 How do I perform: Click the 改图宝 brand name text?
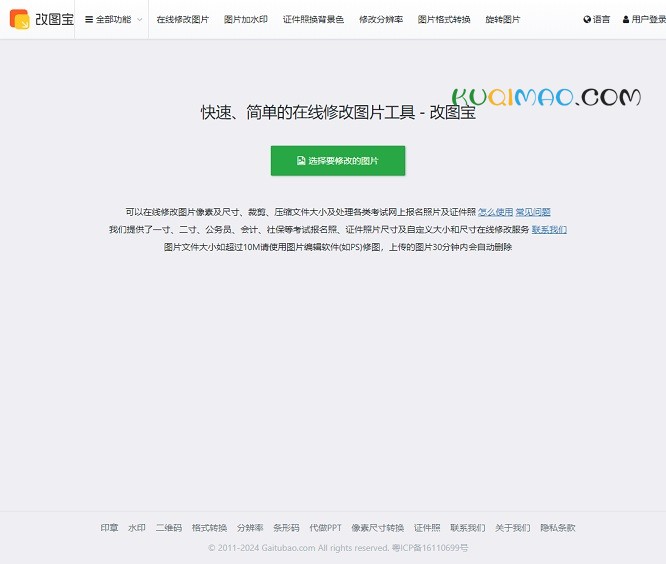pos(54,20)
